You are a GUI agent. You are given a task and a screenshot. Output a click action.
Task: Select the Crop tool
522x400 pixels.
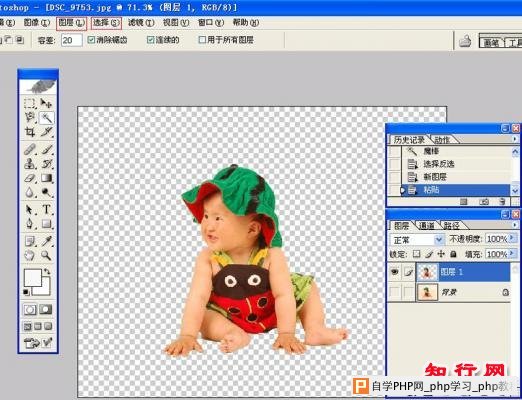[30, 132]
